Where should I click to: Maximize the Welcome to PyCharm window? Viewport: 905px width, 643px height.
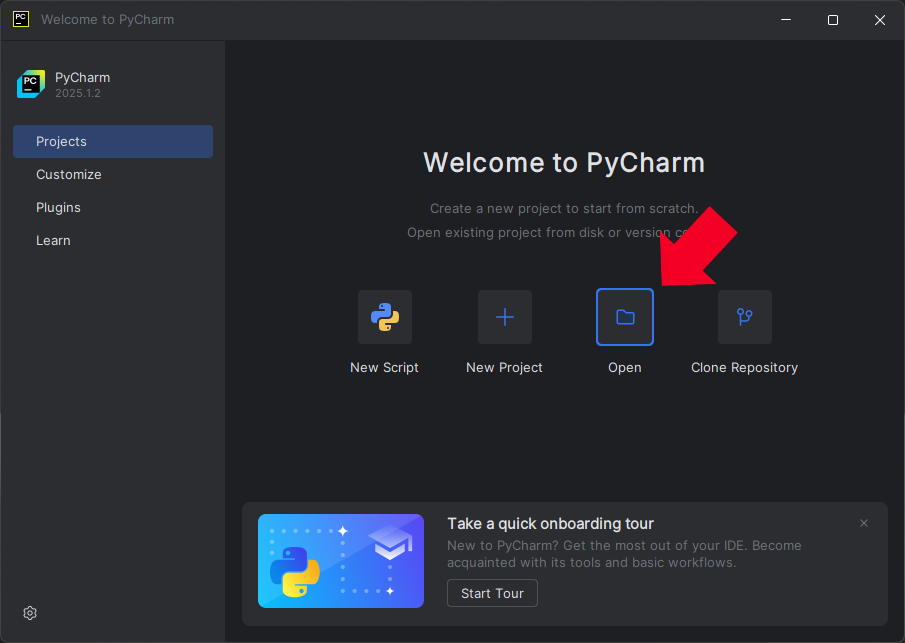(x=833, y=20)
